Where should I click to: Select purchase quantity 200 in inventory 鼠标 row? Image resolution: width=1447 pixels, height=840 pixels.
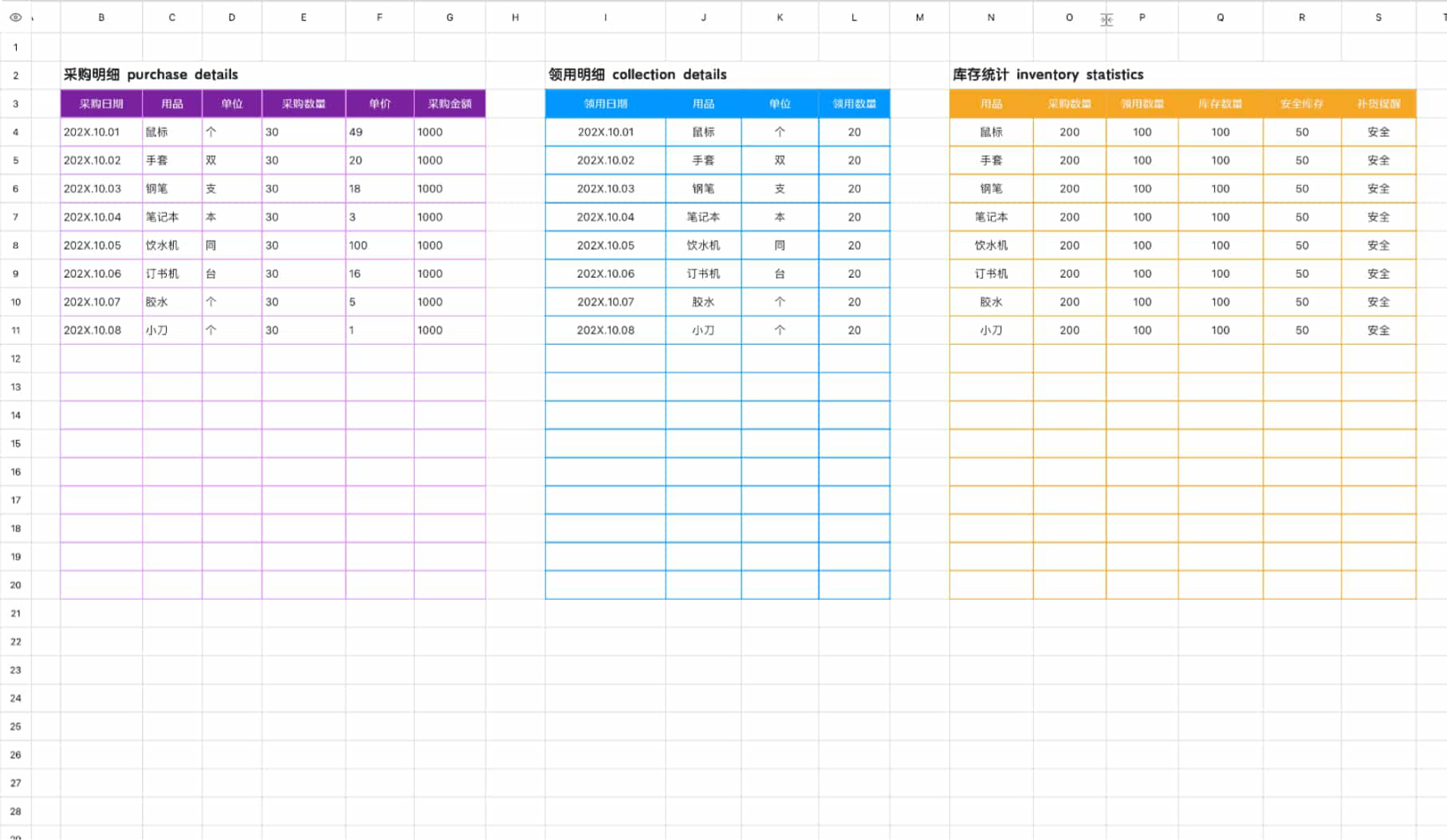[x=1069, y=131]
